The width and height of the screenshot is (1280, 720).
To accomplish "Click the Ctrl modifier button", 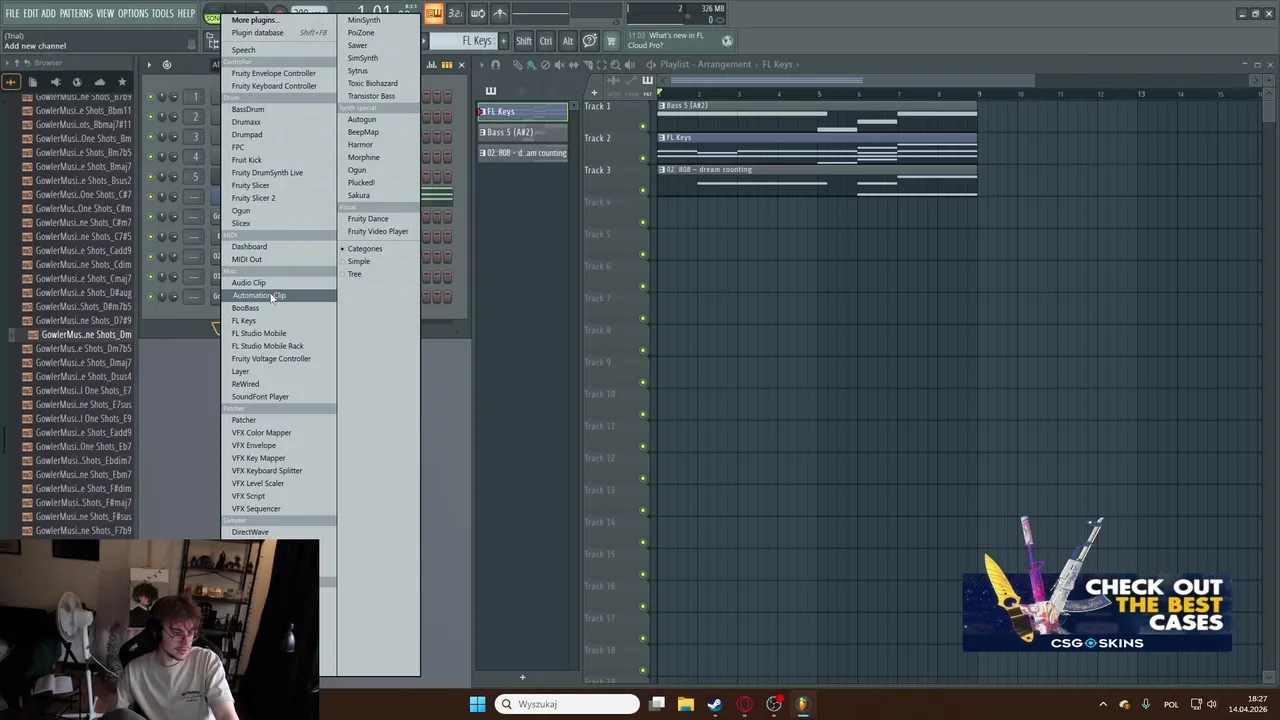I will tap(545, 41).
